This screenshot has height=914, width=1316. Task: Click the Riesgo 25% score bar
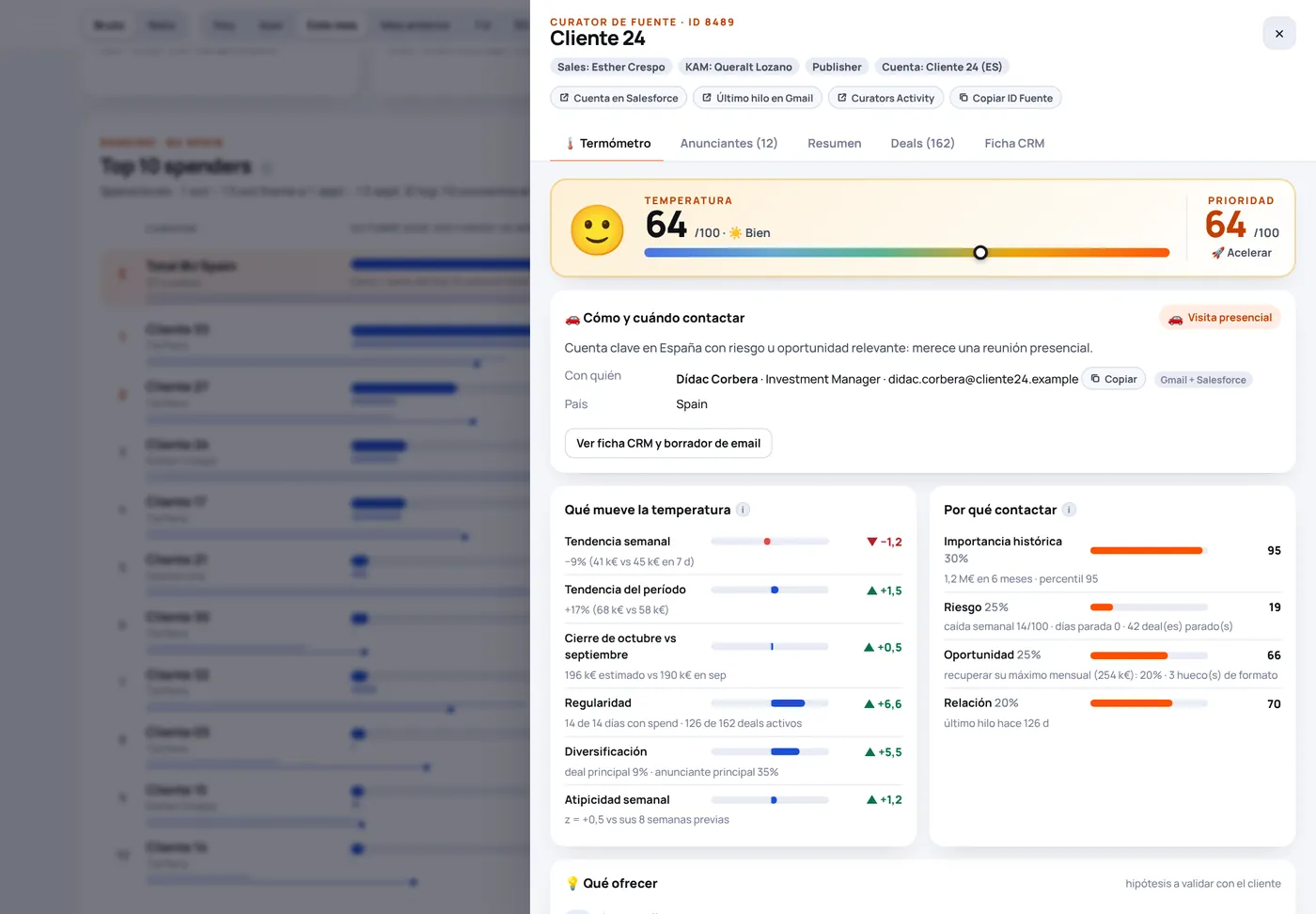click(1149, 607)
